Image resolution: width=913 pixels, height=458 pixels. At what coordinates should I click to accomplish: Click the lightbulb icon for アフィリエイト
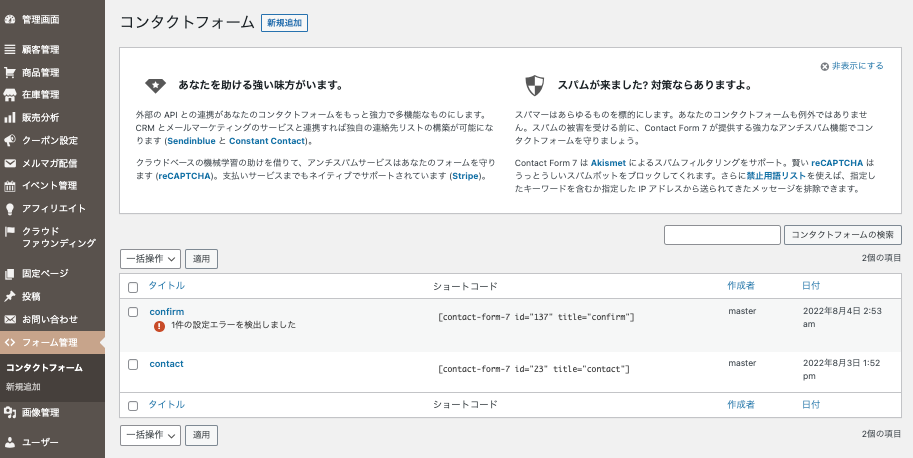point(10,209)
